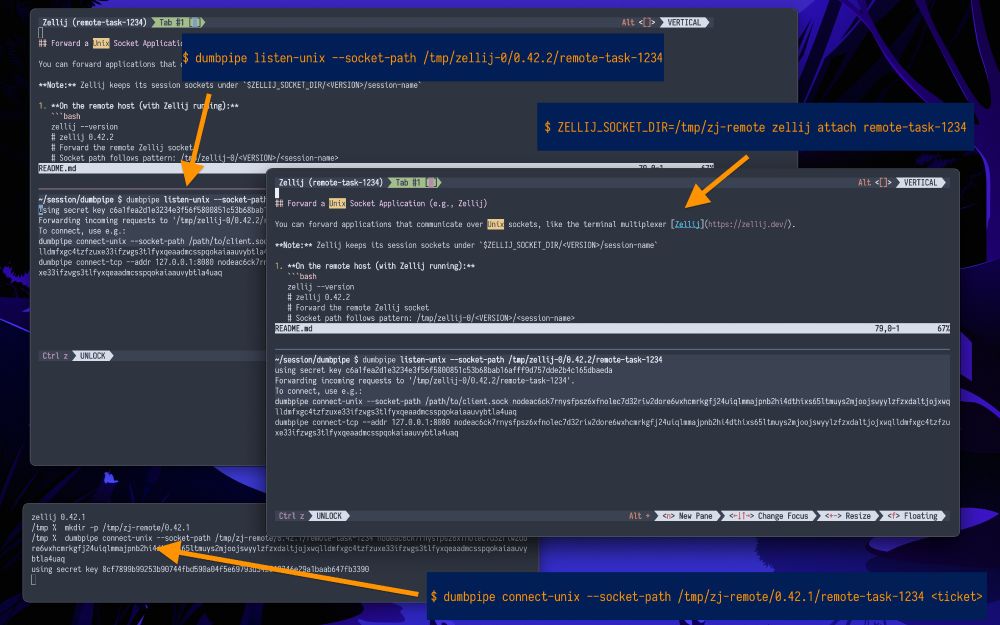Click the front window title Zellij (remote-task-1234)
This screenshot has width=1000, height=625.
(x=330, y=182)
